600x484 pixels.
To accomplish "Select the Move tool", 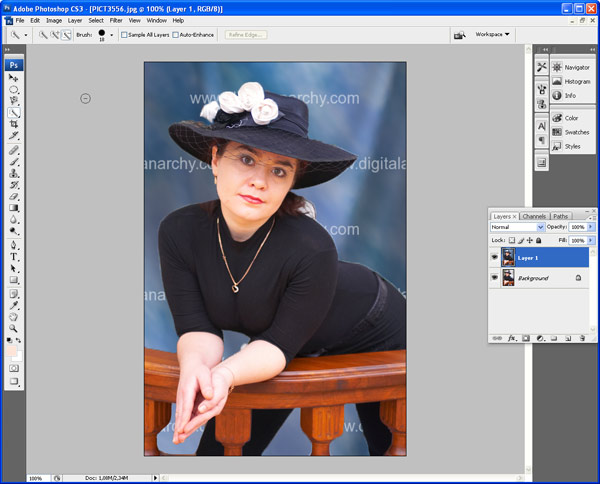I will tap(14, 77).
